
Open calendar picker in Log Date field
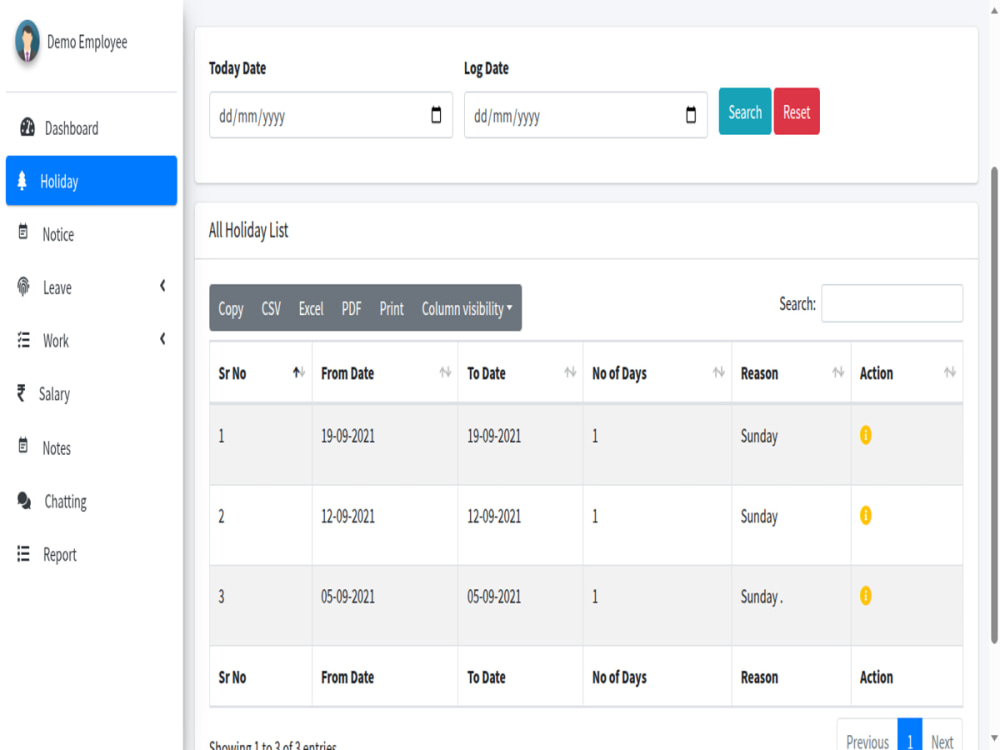point(691,115)
